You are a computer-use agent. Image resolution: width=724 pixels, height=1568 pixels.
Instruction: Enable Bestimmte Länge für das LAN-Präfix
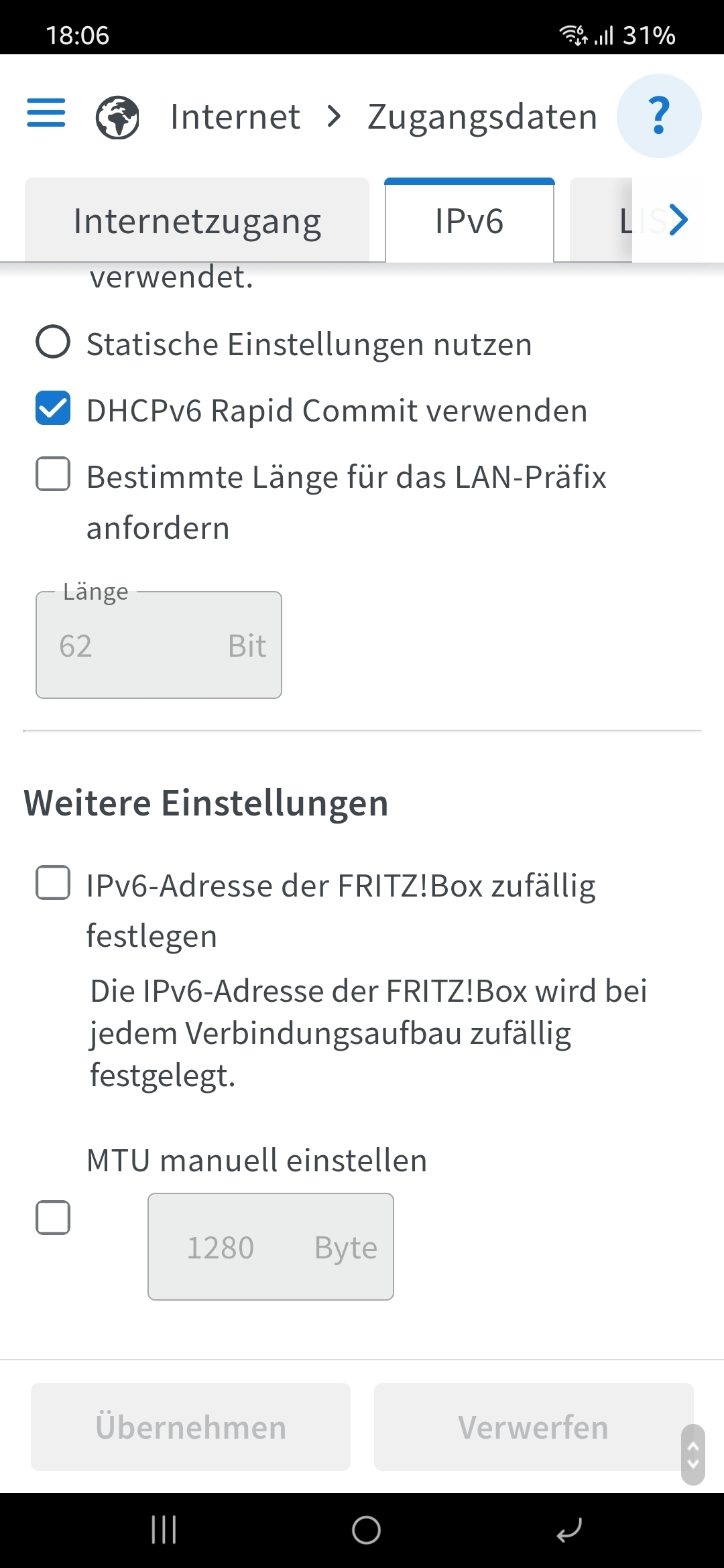tap(53, 474)
